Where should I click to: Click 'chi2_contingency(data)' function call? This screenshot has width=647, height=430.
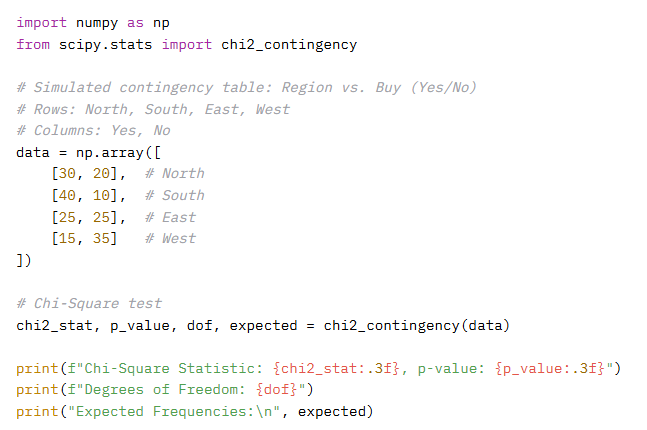coord(417,326)
